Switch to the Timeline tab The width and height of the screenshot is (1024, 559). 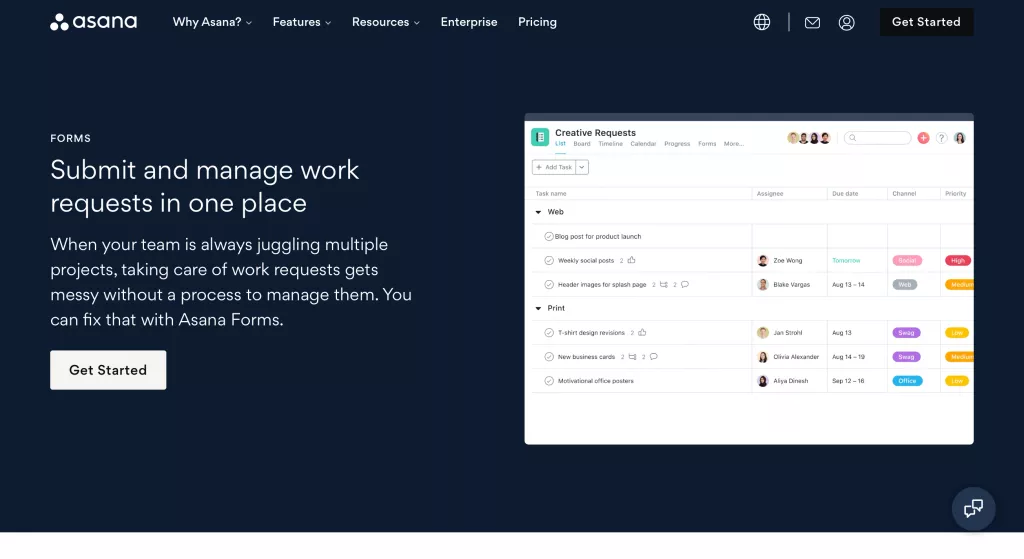pyautogui.click(x=611, y=144)
